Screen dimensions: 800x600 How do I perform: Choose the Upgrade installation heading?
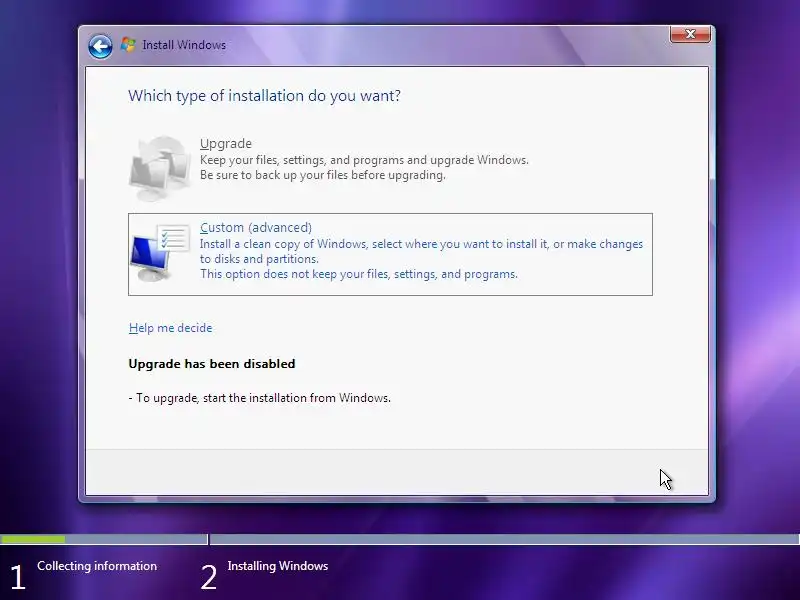[226, 144]
